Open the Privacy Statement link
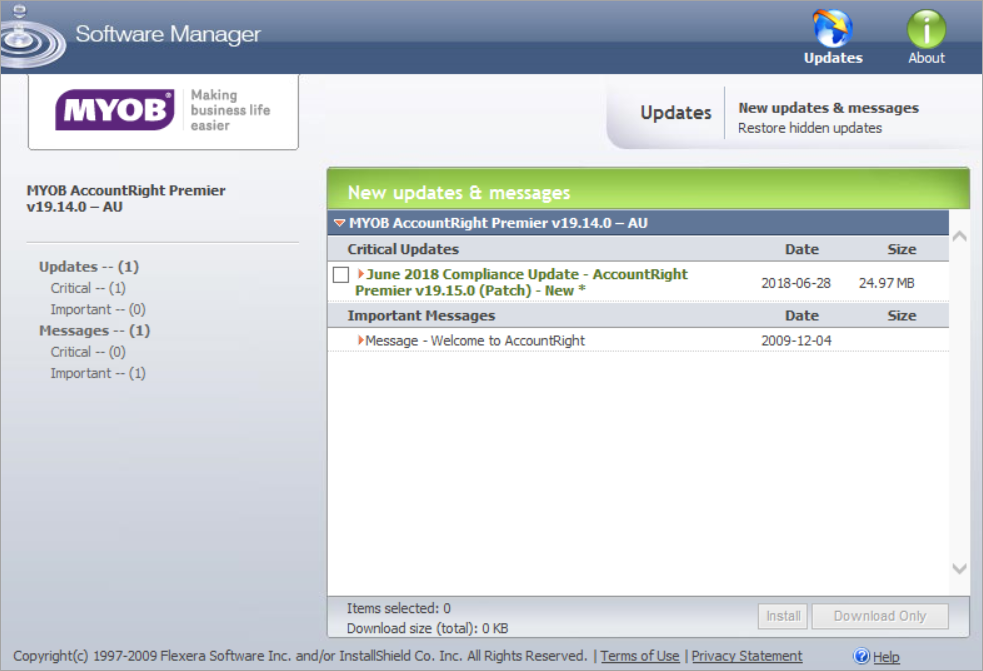983x671 pixels. coord(747,656)
